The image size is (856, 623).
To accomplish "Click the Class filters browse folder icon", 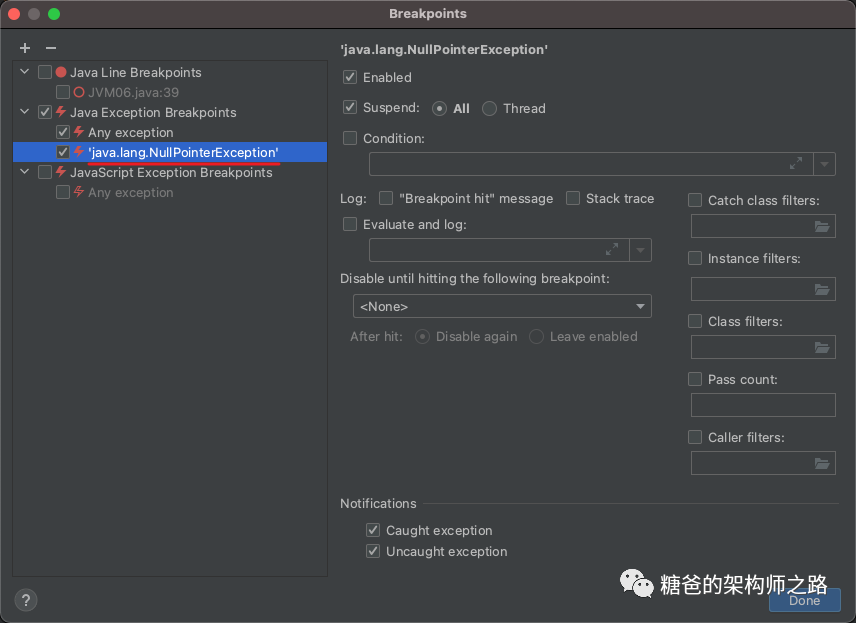I will (x=822, y=348).
